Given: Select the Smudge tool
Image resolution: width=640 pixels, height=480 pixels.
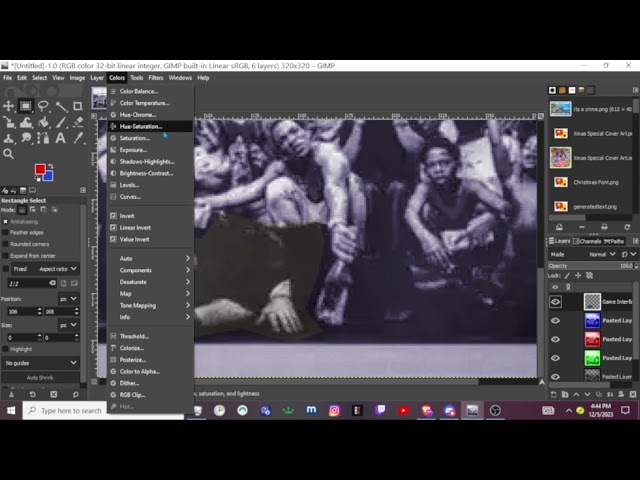Looking at the screenshot, I should [x=26, y=138].
